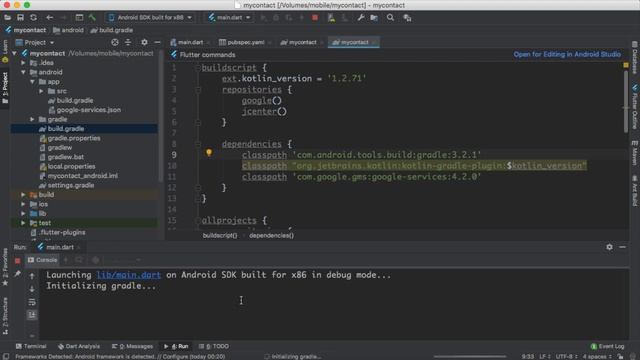Open the Dart Analysis tool window tab
The width and height of the screenshot is (640, 360).
[x=79, y=347]
